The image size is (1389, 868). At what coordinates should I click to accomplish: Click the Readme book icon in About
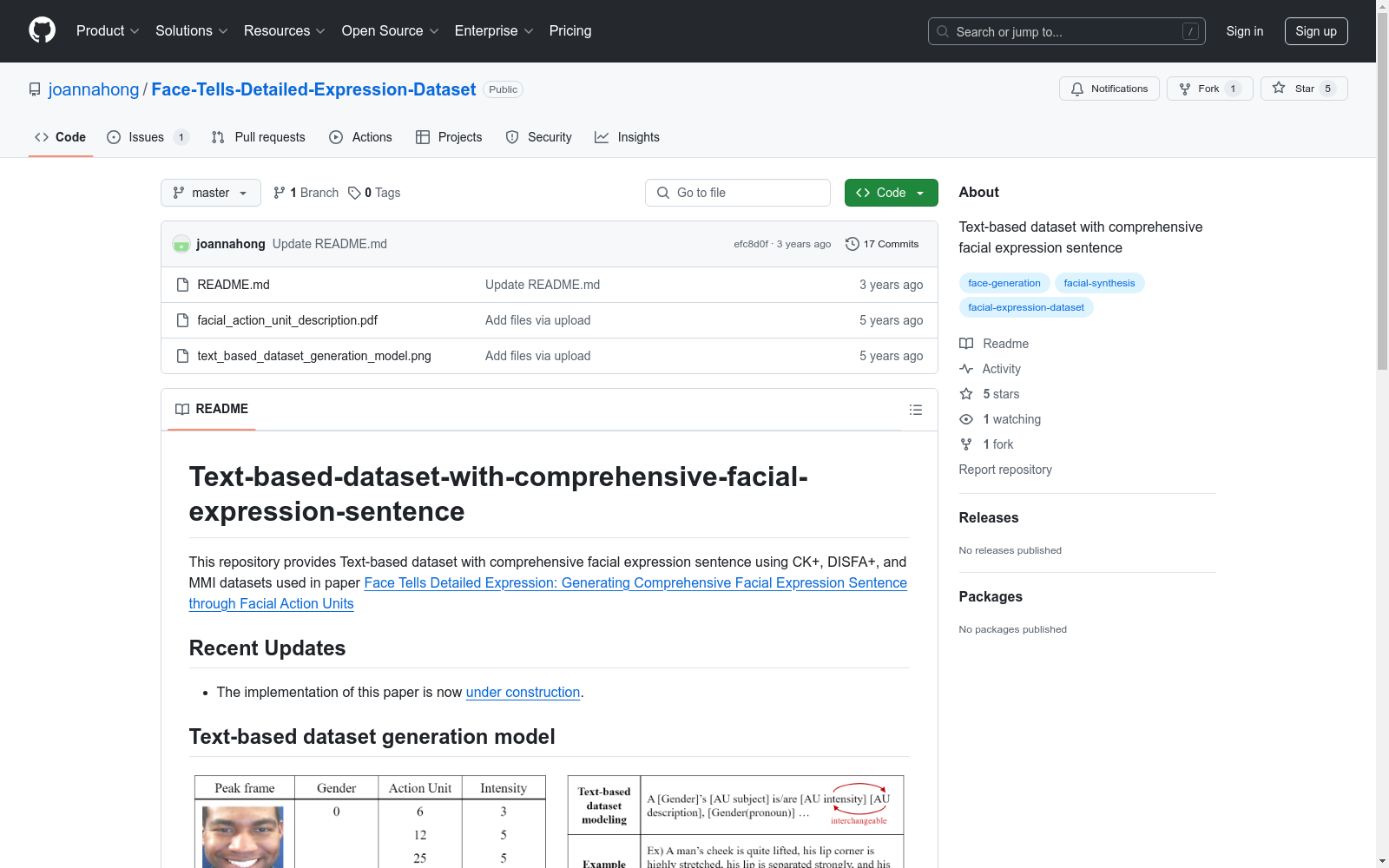coord(966,344)
